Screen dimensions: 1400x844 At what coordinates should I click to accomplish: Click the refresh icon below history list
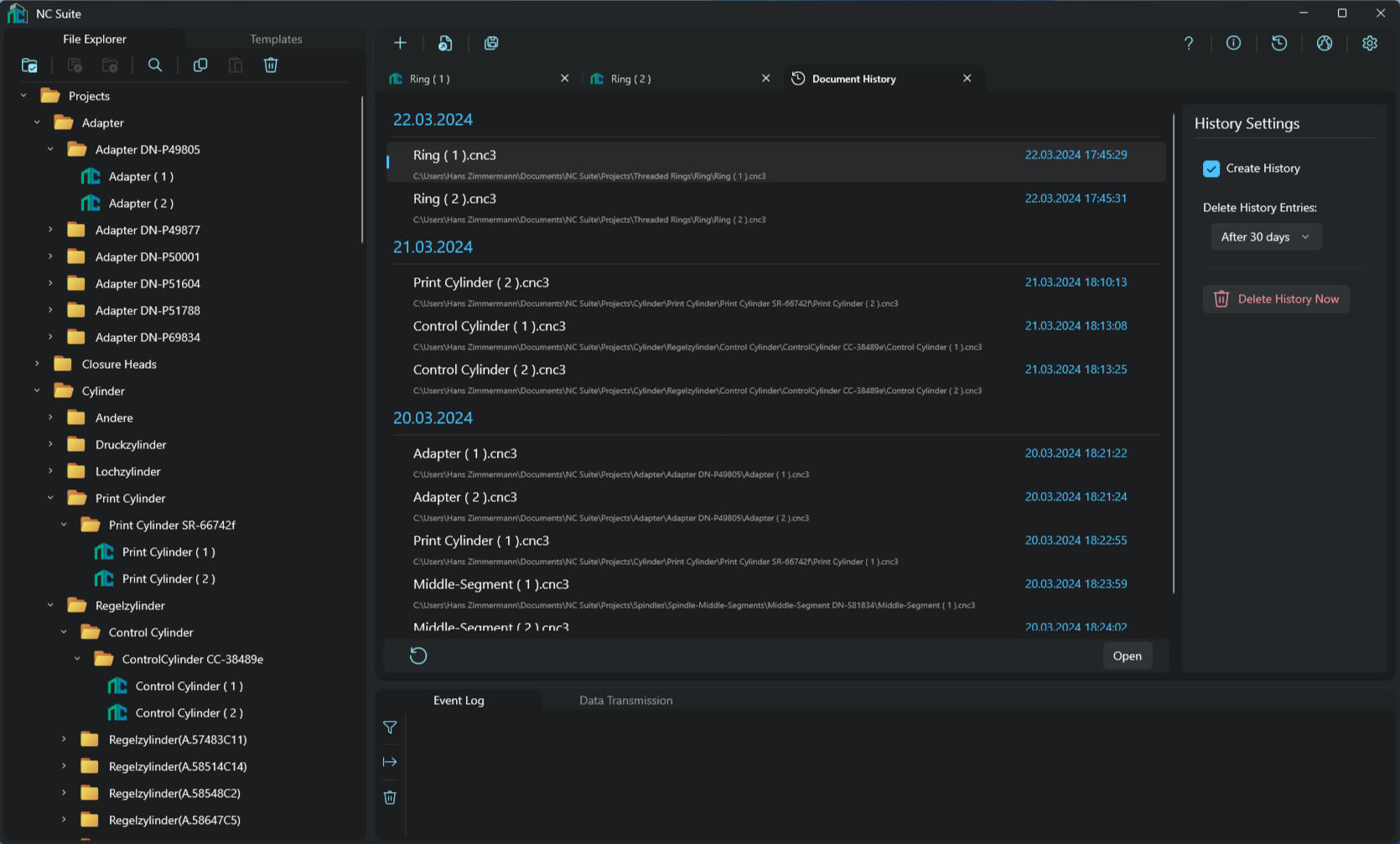tap(418, 656)
